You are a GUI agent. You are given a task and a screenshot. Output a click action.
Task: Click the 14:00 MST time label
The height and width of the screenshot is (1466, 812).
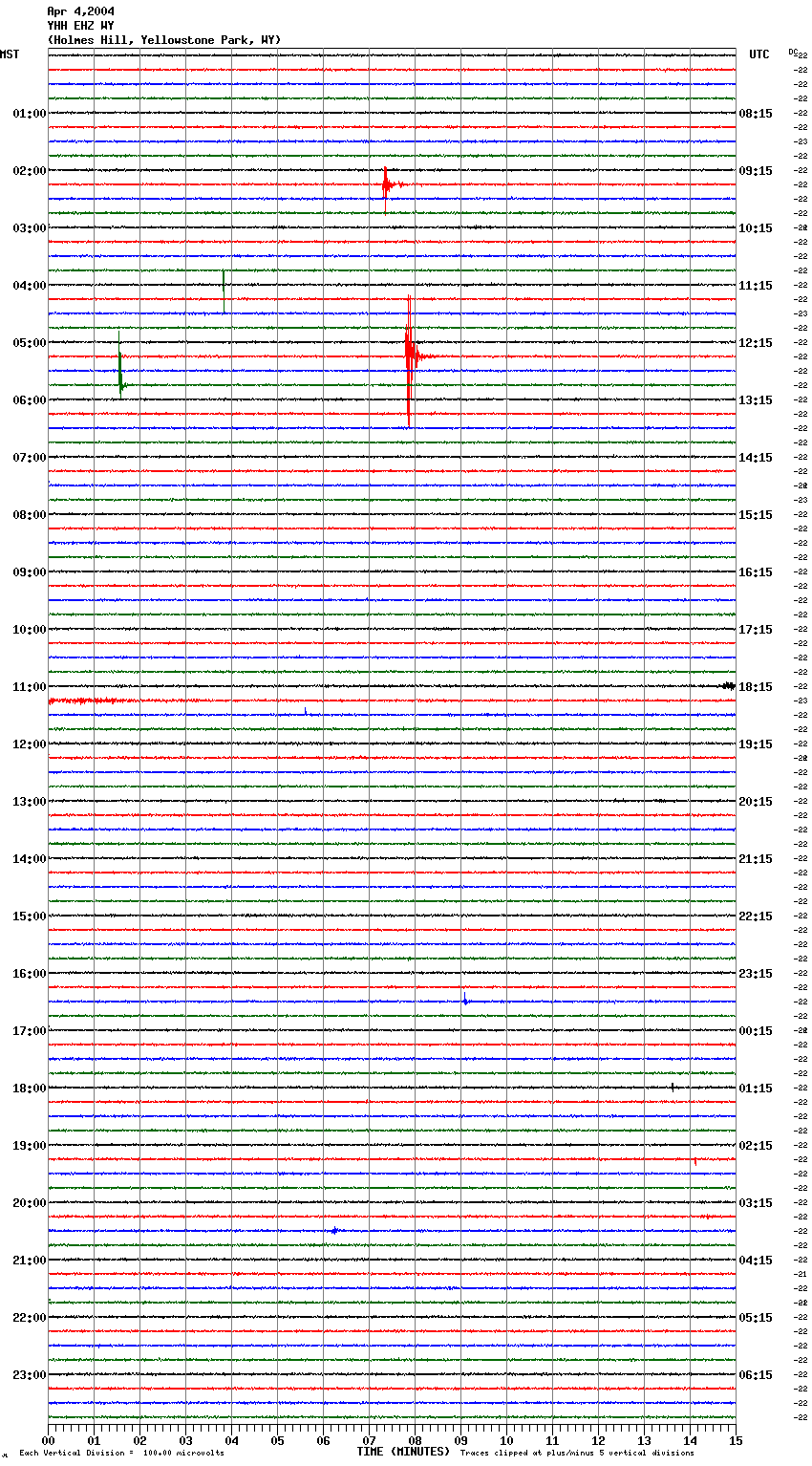(x=30, y=859)
